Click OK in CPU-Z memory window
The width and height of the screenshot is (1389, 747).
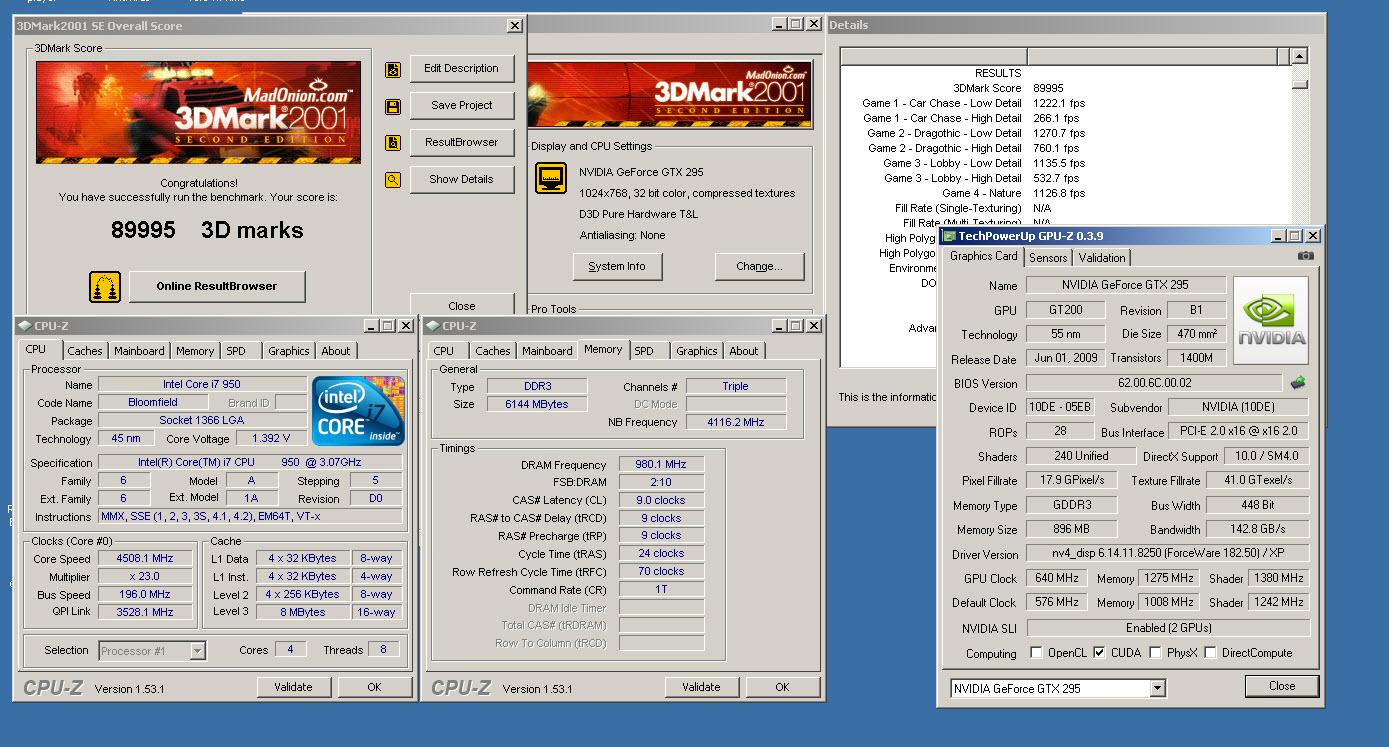[x=782, y=687]
